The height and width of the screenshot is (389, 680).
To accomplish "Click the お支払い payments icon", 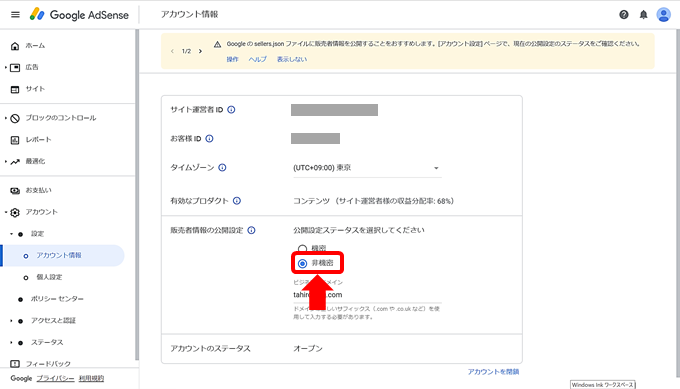I will click(x=15, y=191).
